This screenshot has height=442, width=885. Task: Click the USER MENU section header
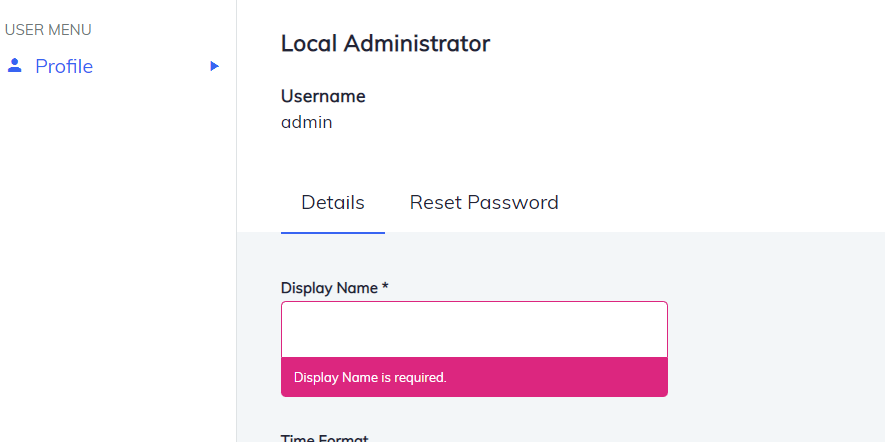tap(48, 30)
